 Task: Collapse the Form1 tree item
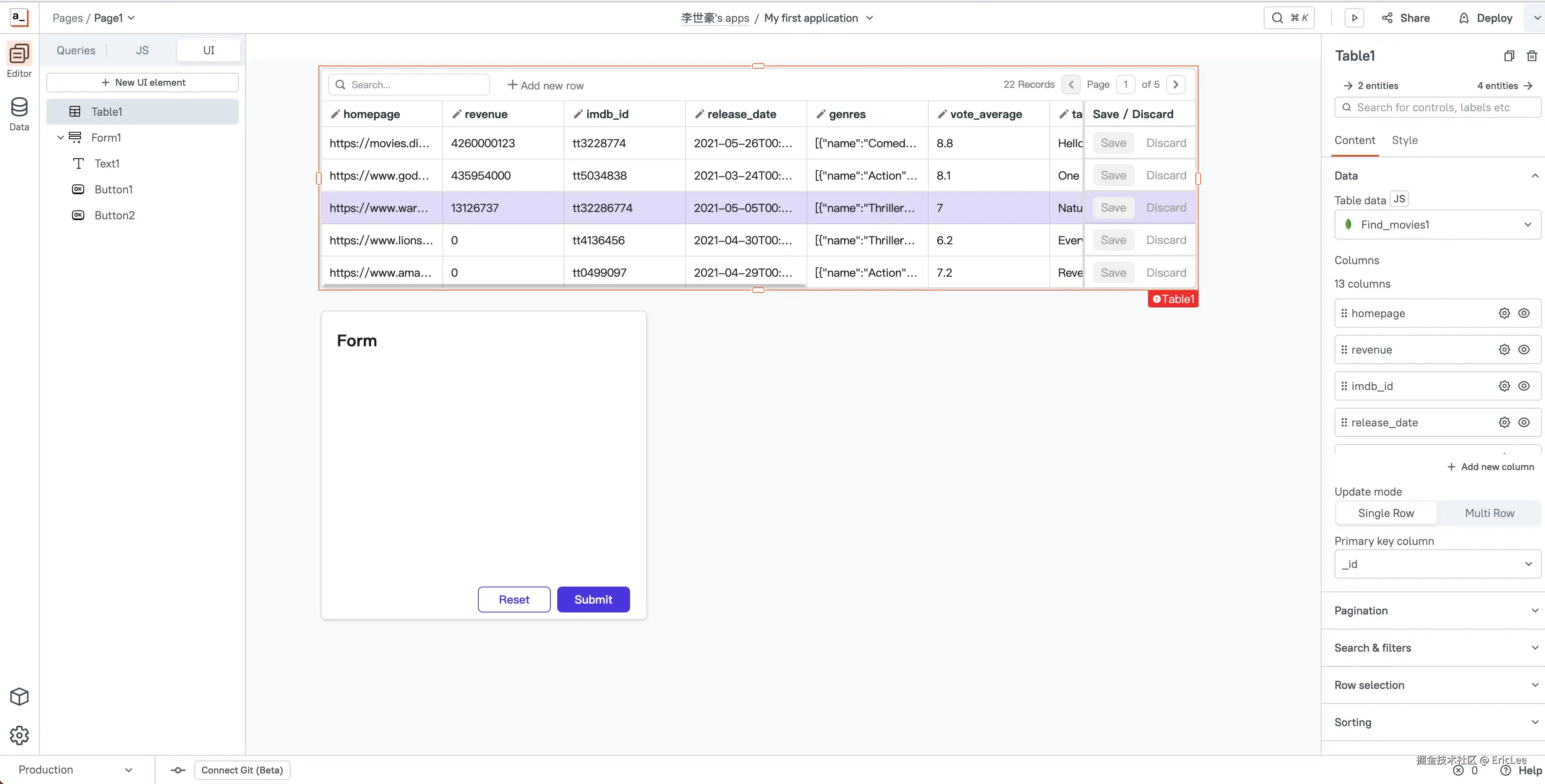(61, 138)
